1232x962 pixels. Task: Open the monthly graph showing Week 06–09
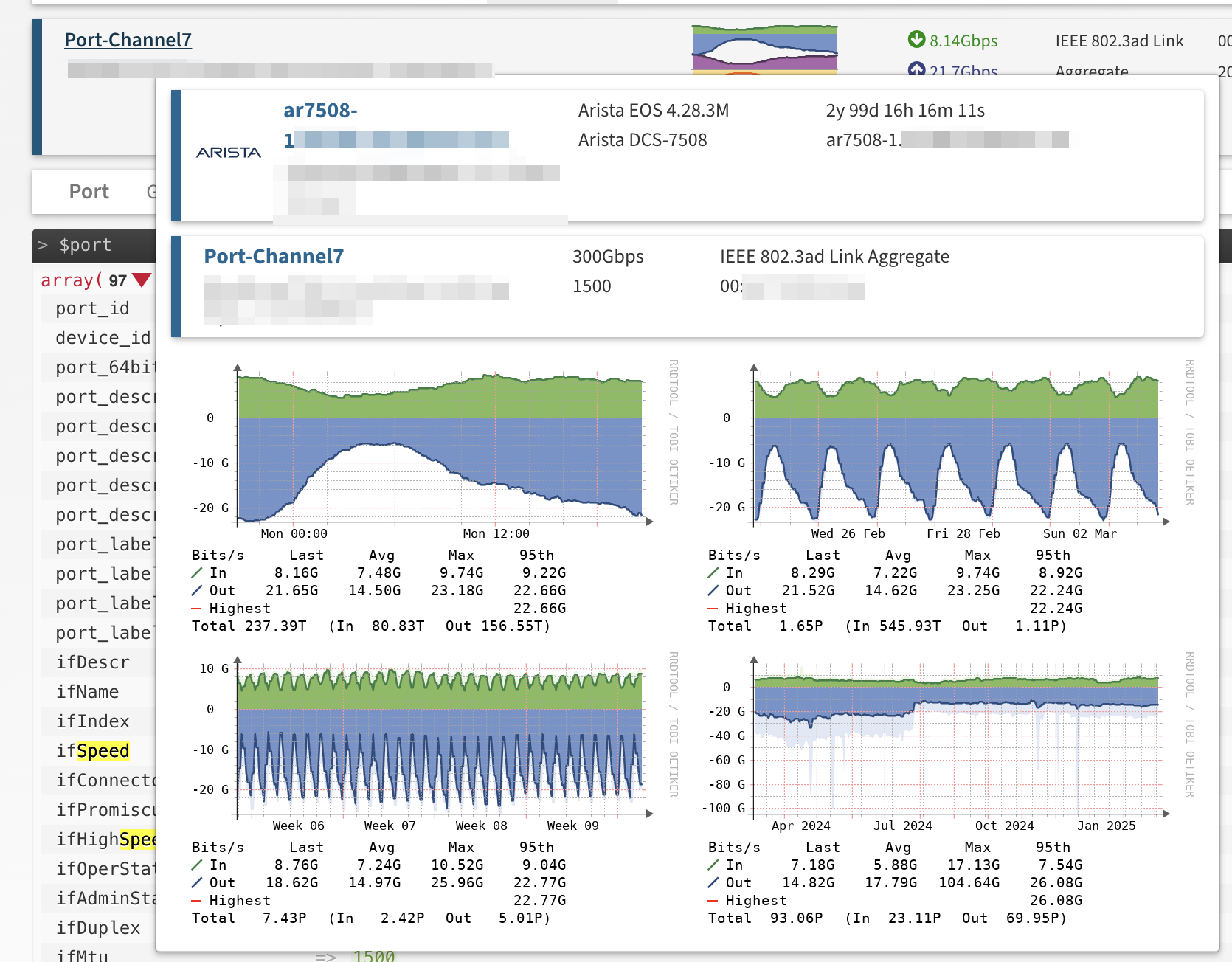440,736
